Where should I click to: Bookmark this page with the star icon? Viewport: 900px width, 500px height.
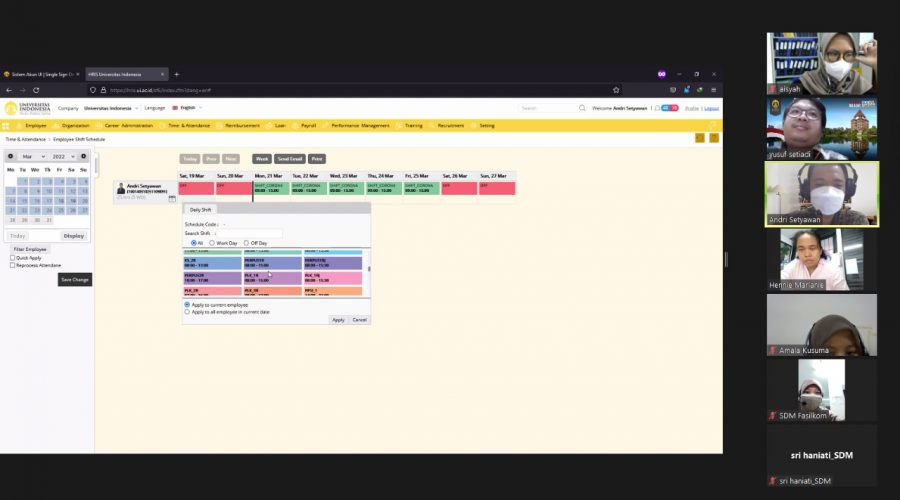(x=616, y=90)
